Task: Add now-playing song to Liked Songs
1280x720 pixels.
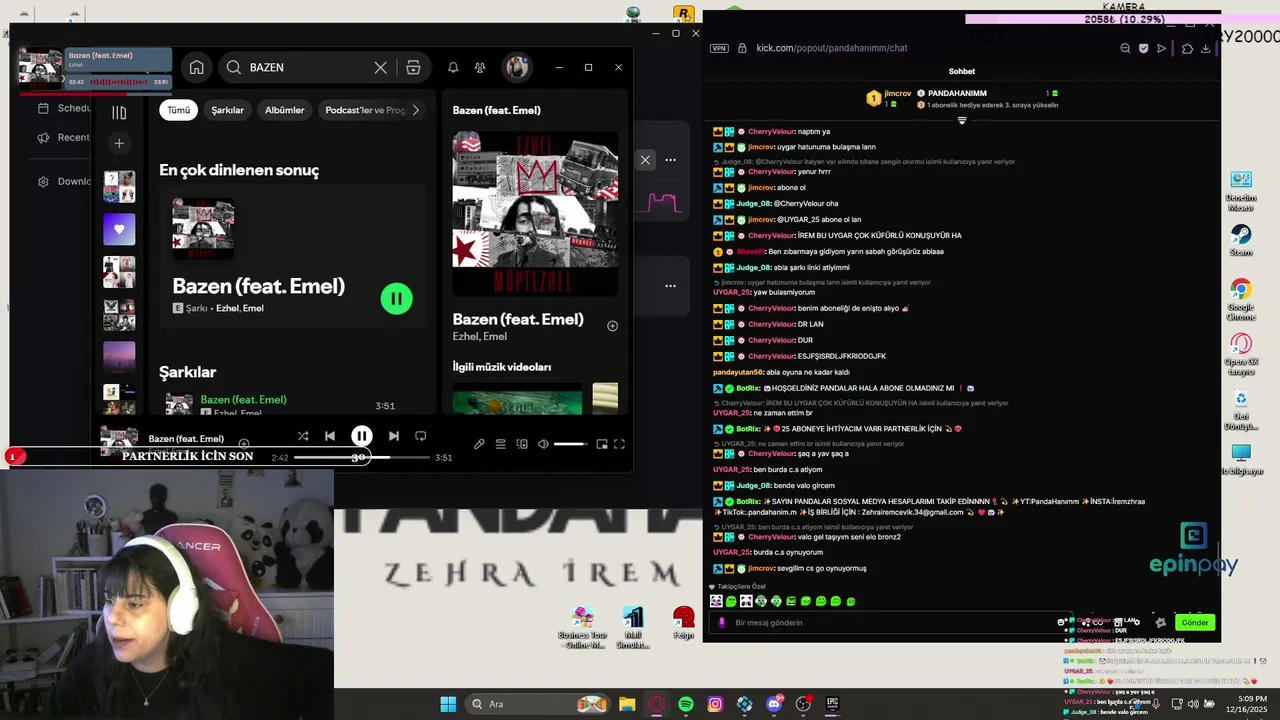Action: [x=243, y=443]
